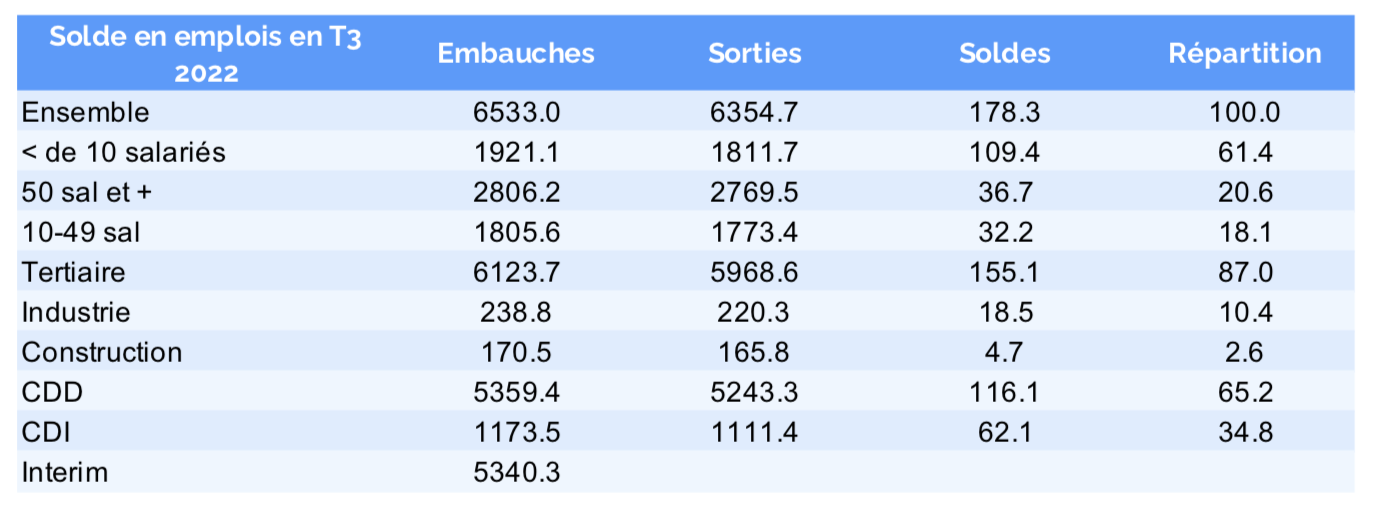Screen dimensions: 1374x516
Task: Click the '< de 10 salariés' row label
Action: coord(124,152)
